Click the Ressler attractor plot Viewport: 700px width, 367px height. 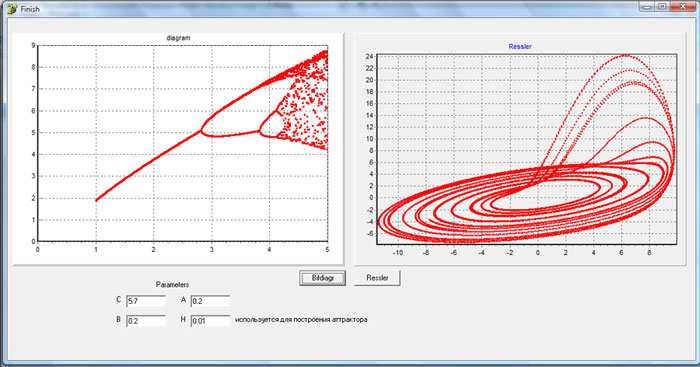(527, 149)
